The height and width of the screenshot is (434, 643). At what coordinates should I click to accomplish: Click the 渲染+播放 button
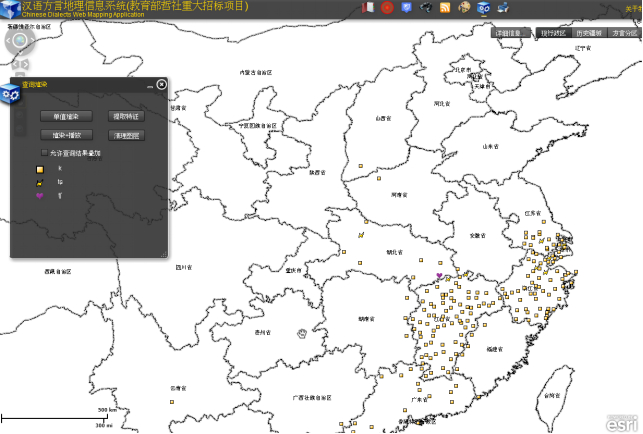point(66,135)
